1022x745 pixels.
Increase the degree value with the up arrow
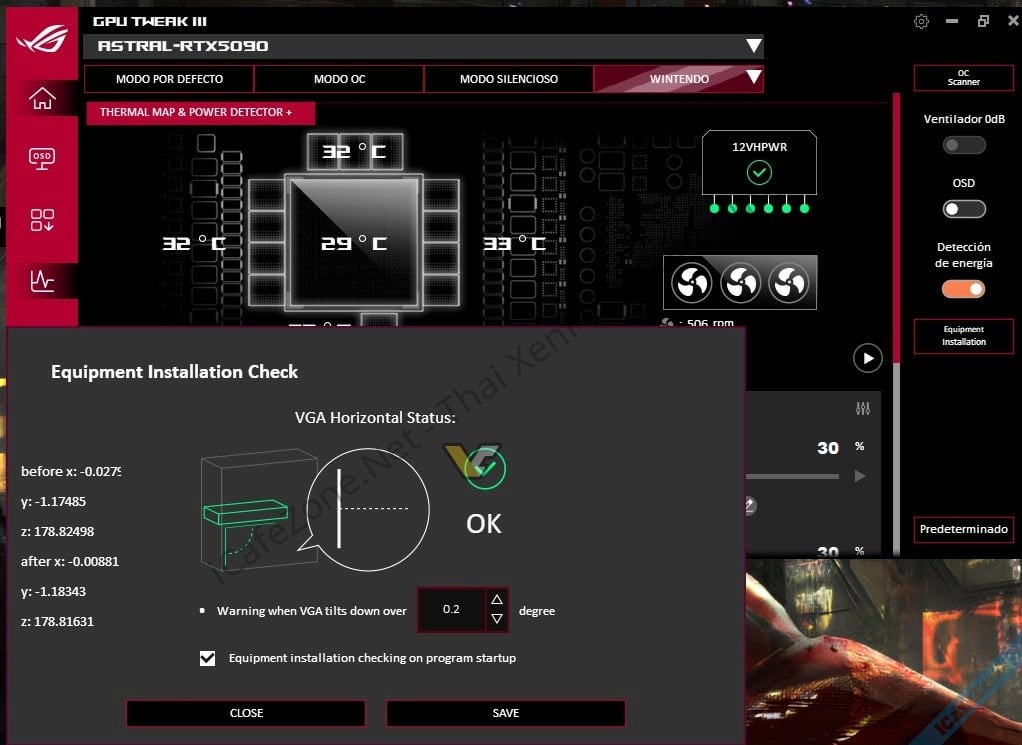(x=497, y=600)
